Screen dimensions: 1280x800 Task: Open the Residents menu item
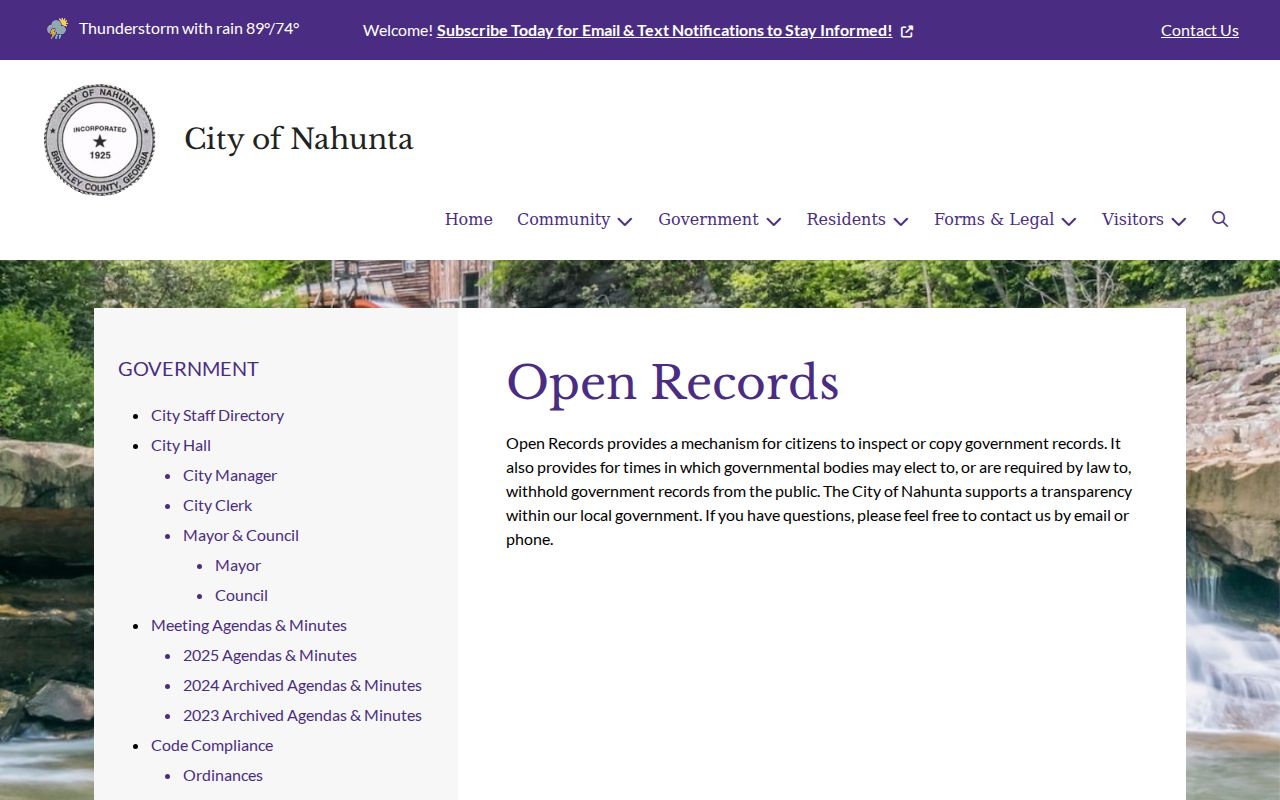pyautogui.click(x=846, y=219)
